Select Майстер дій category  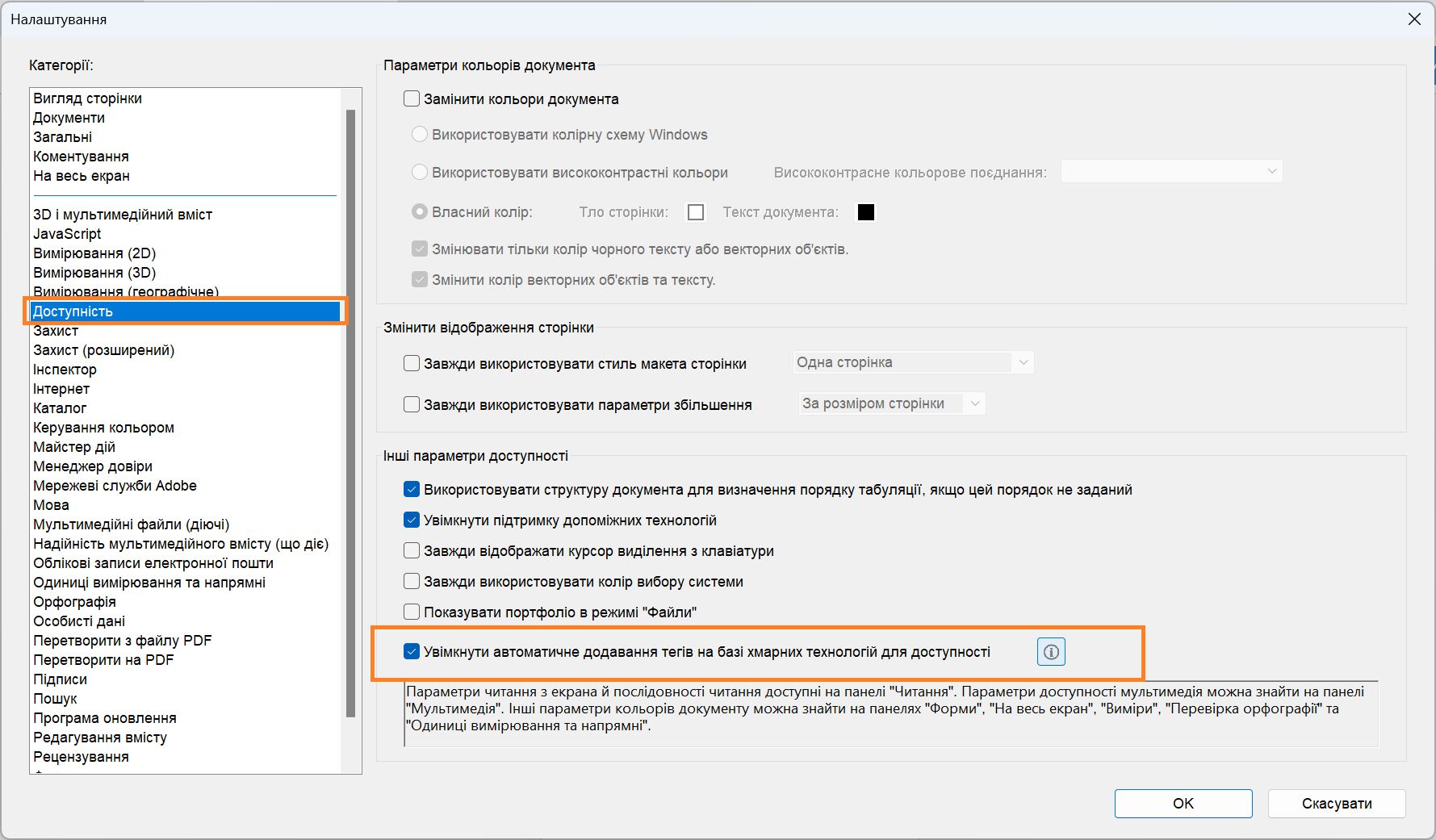[185, 447]
